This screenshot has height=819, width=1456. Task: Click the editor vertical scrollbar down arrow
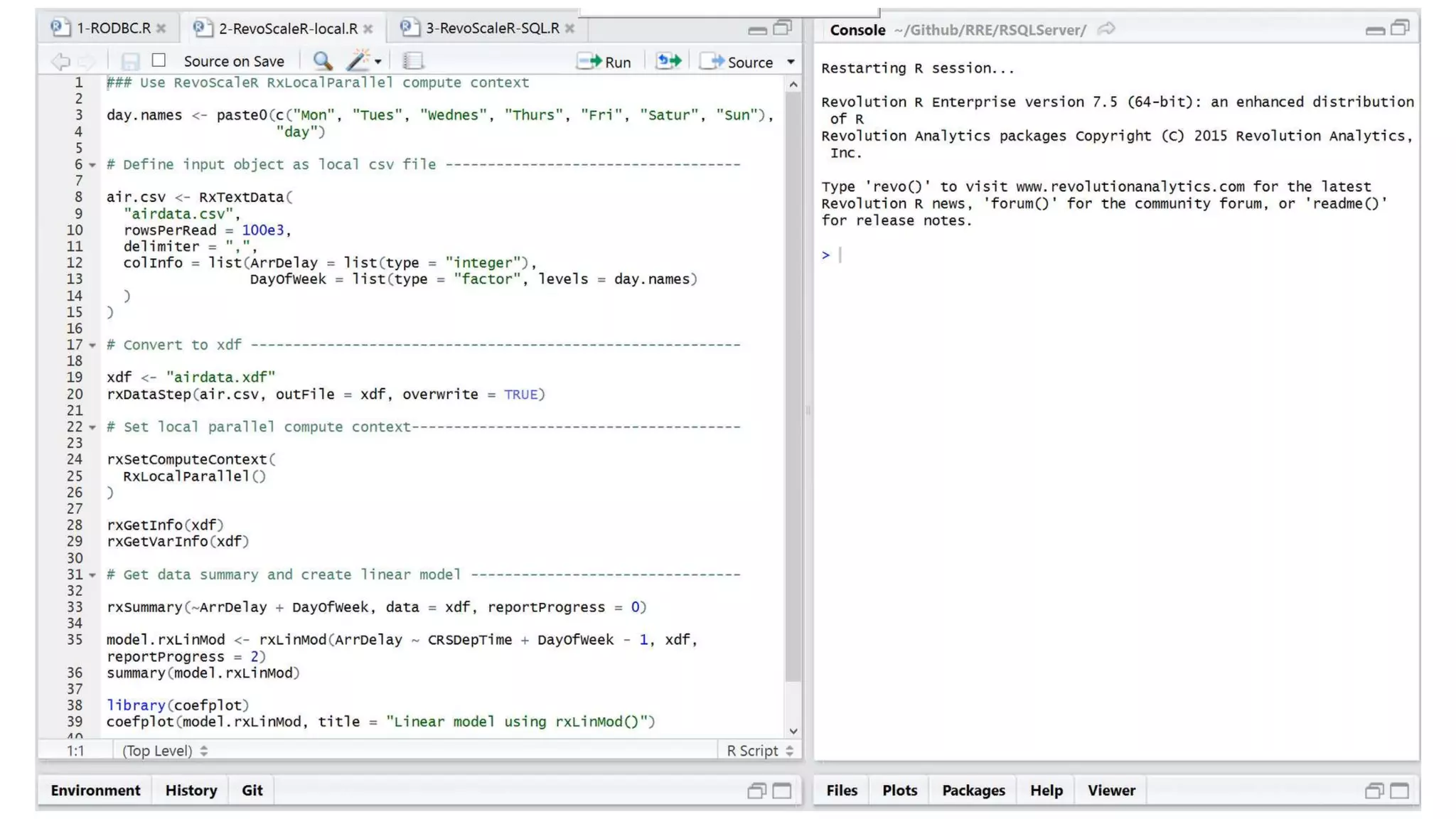793,731
